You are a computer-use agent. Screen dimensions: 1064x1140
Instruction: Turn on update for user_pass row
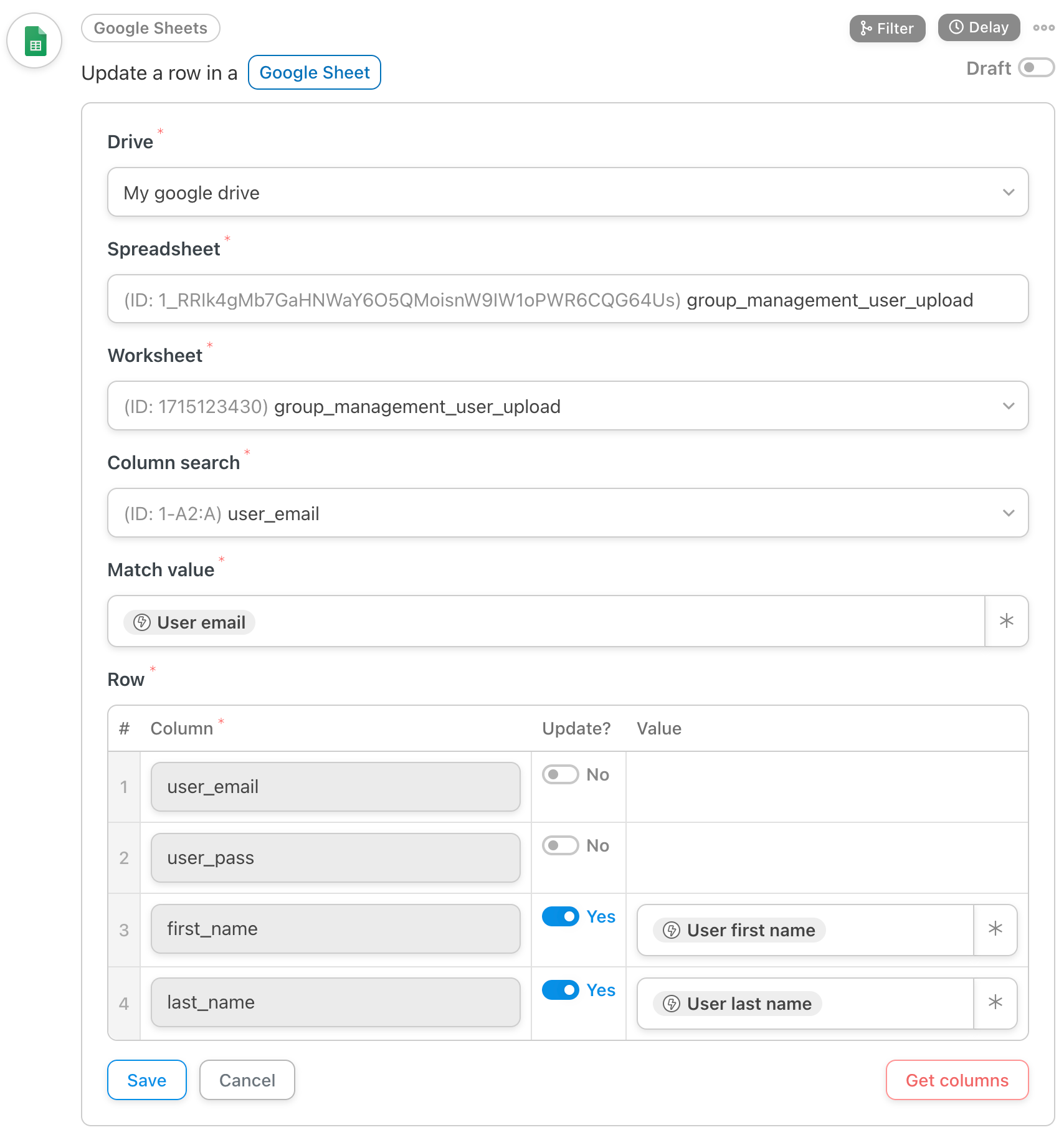pyautogui.click(x=560, y=845)
